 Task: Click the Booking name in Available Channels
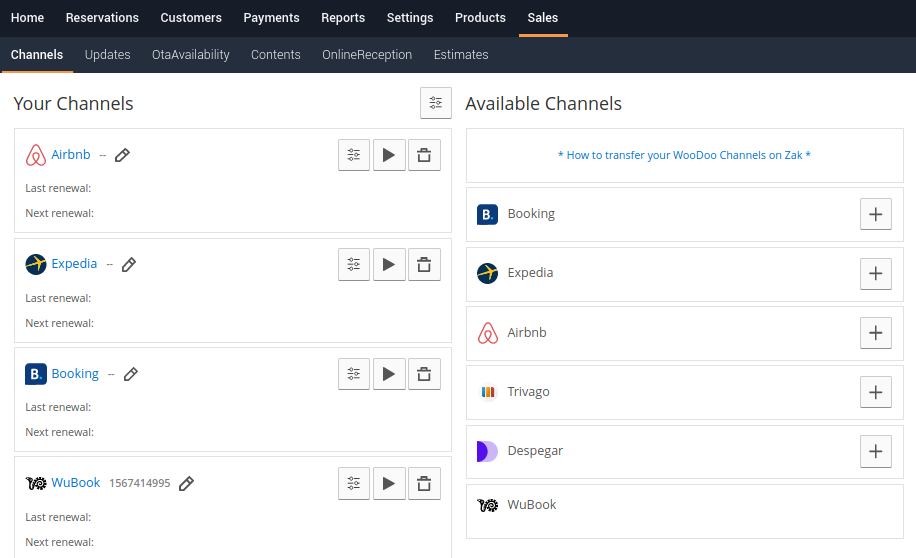click(x=531, y=214)
